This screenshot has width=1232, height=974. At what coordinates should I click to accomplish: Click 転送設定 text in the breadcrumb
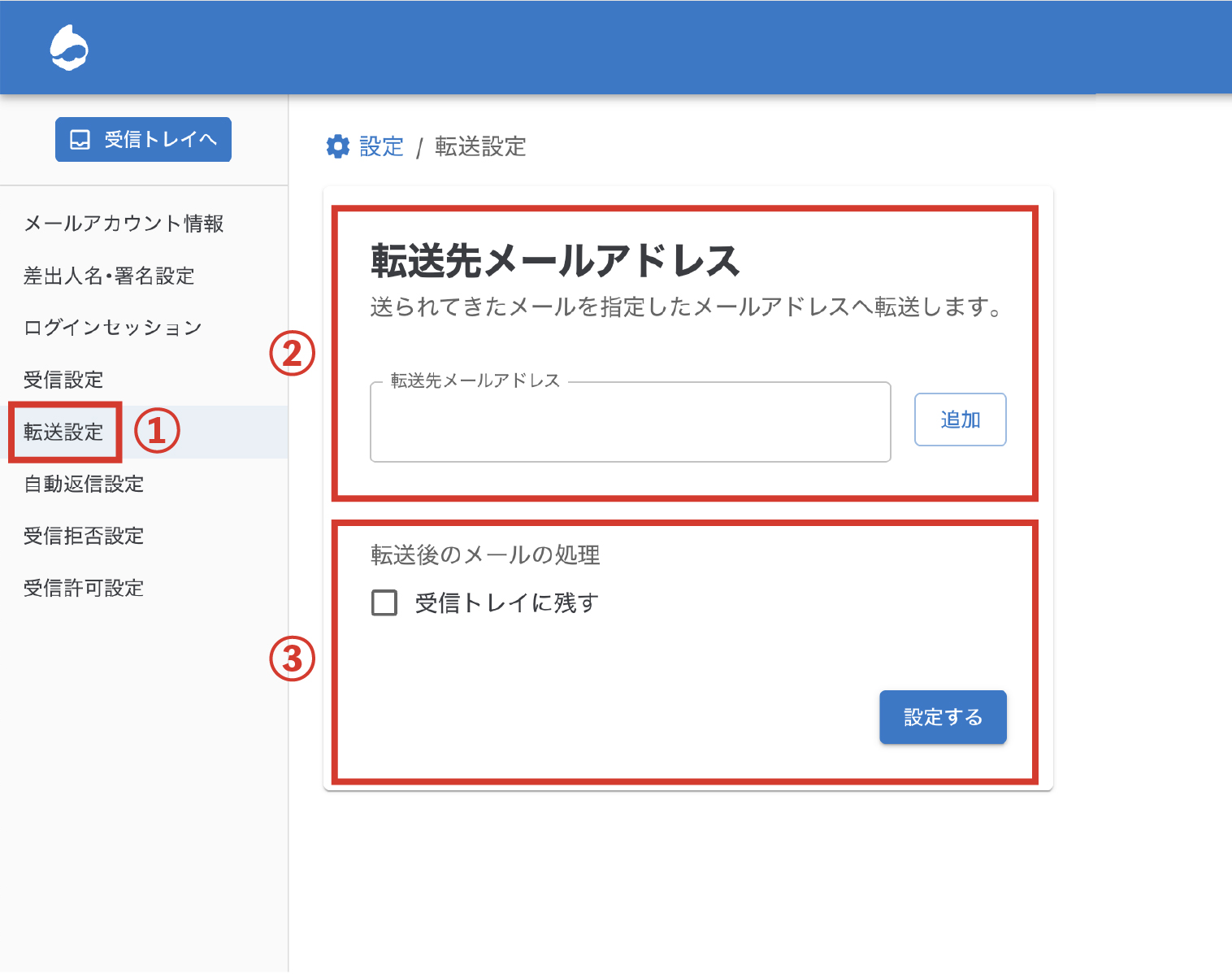click(480, 146)
